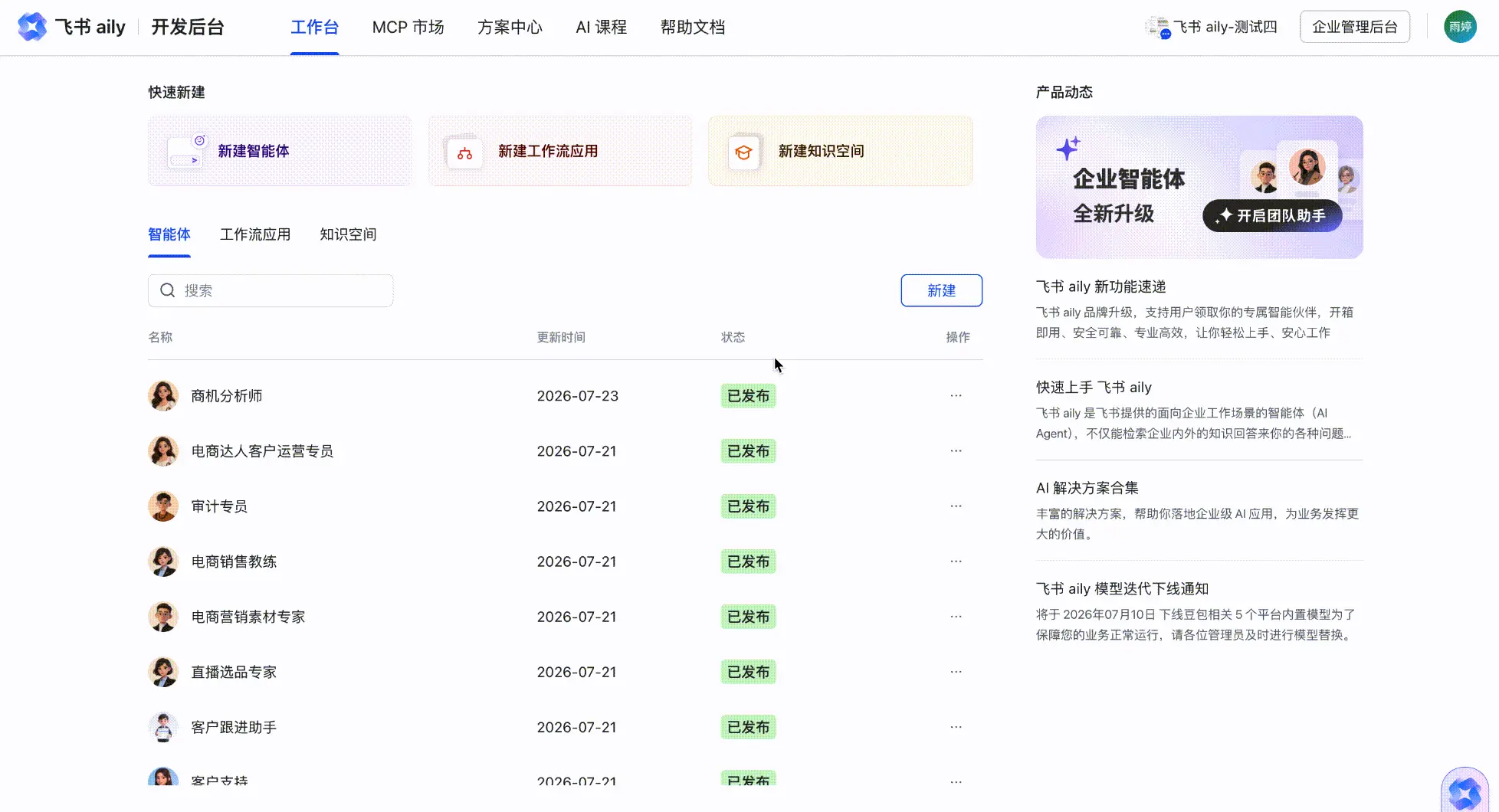1499x812 pixels.
Task: Click the 新建 button
Action: (941, 290)
